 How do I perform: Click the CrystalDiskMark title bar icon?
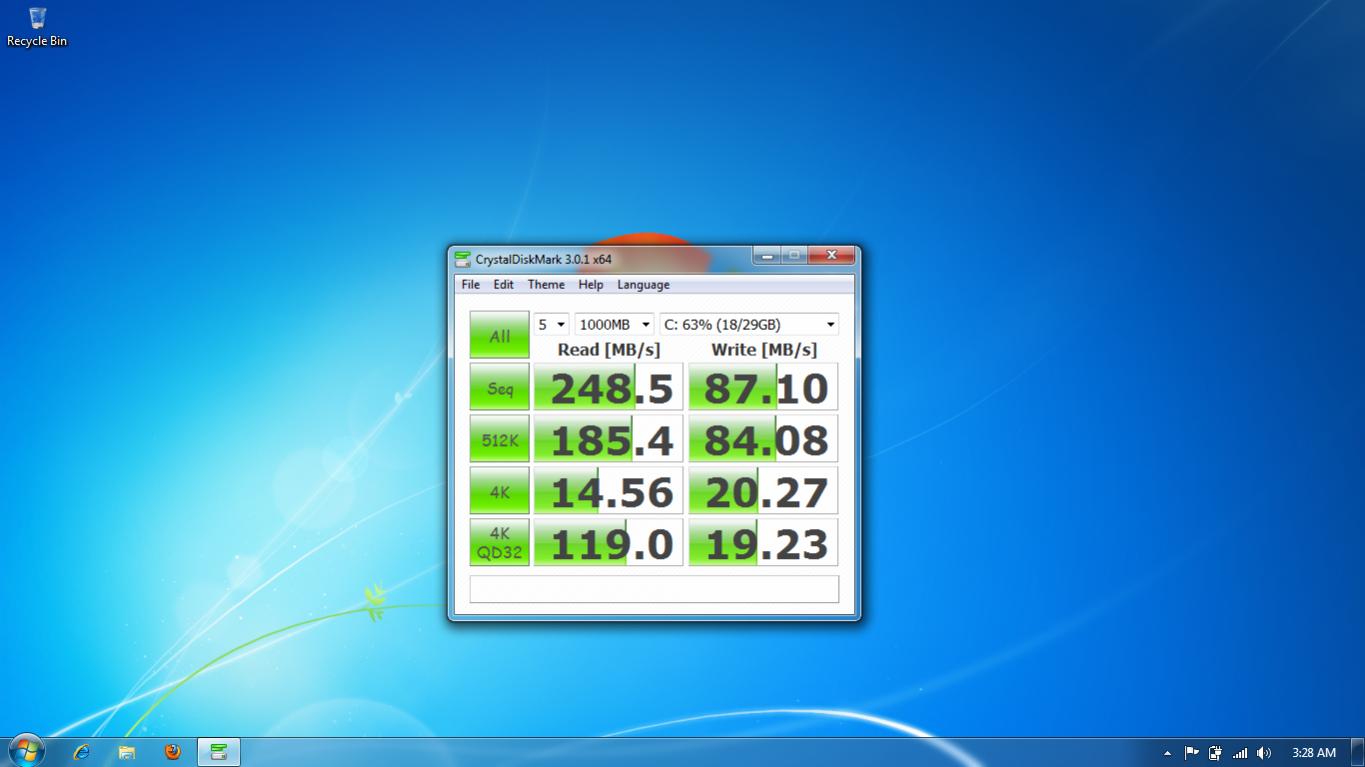tap(462, 259)
